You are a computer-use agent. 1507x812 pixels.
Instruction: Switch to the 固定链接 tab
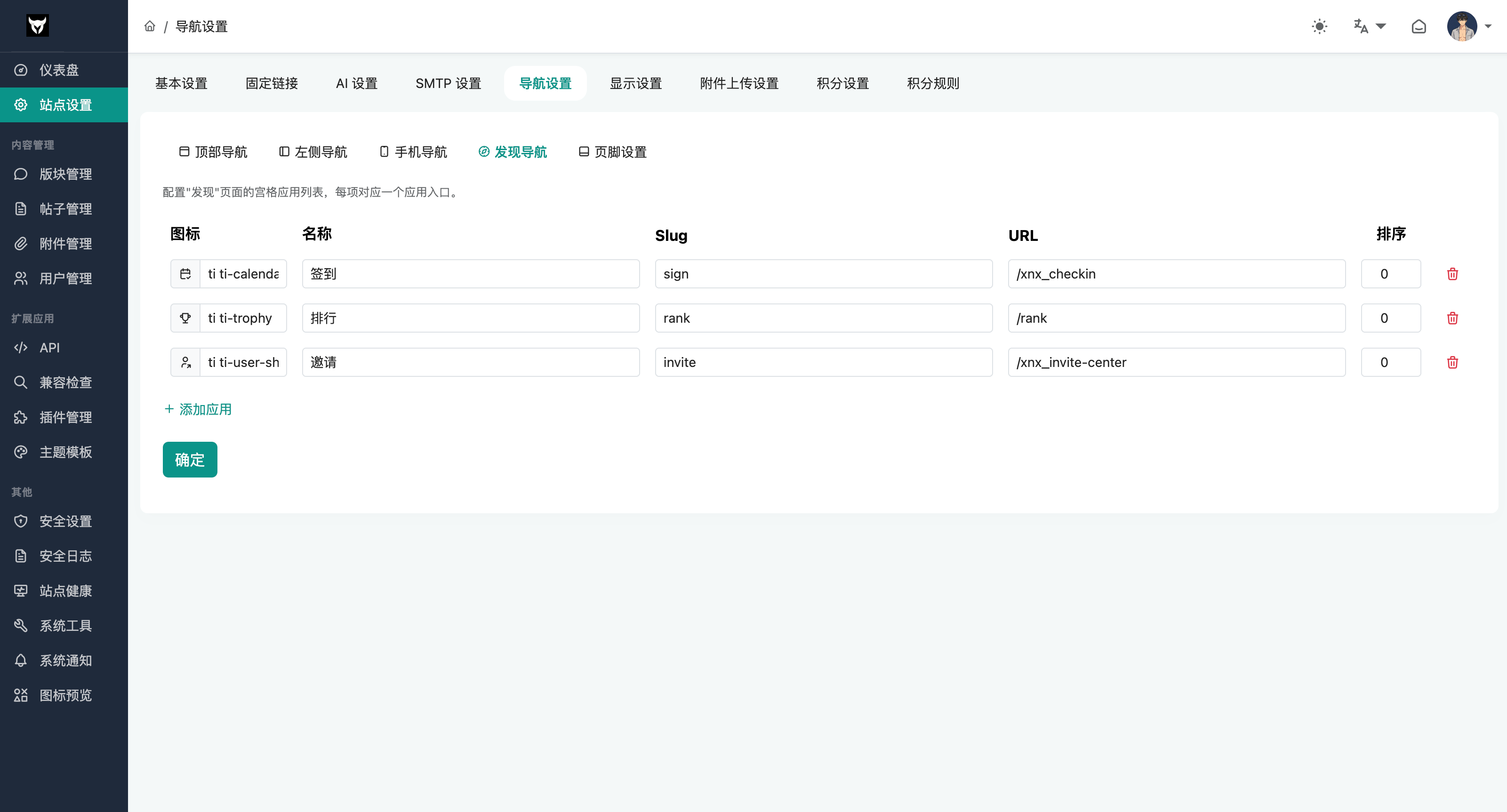[x=272, y=84]
